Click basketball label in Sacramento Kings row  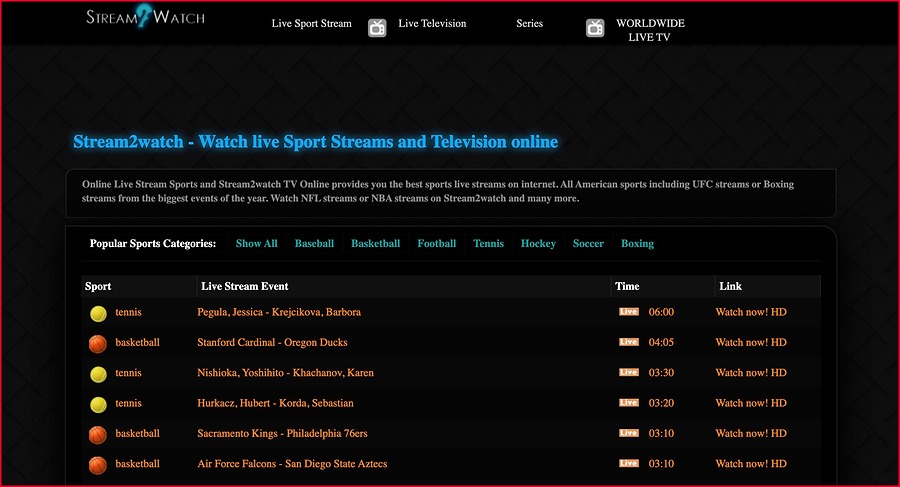(137, 434)
